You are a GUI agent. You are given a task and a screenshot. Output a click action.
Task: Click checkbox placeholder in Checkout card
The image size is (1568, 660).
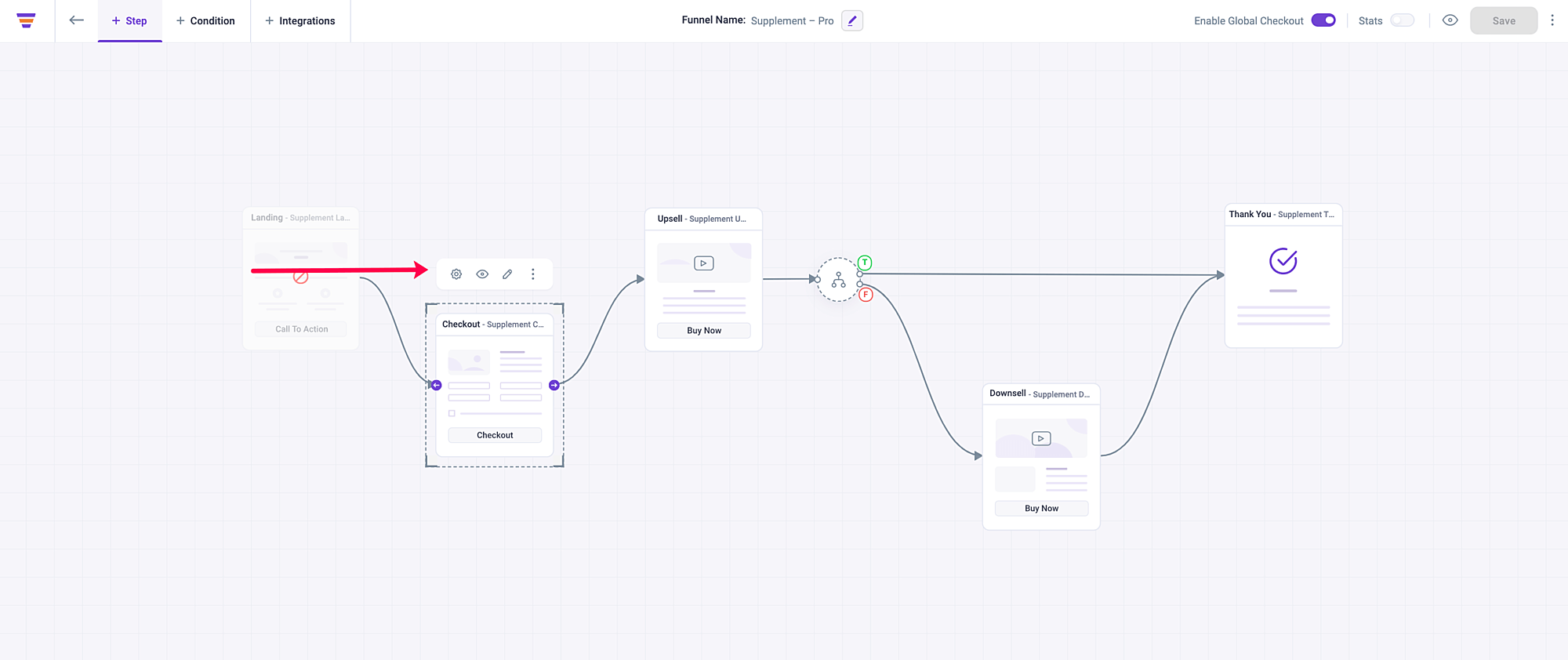tap(452, 413)
